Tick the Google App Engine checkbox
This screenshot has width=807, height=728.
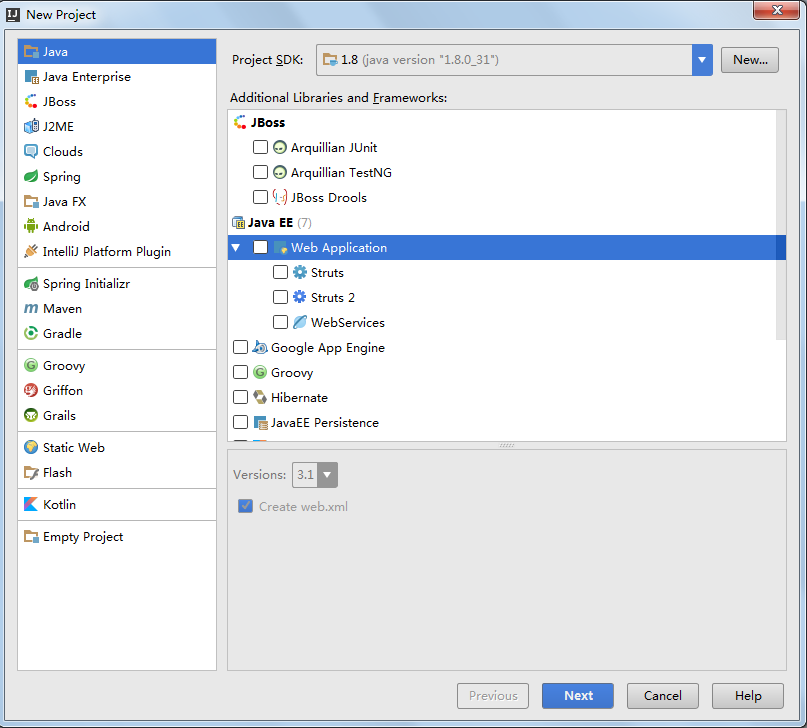point(240,347)
